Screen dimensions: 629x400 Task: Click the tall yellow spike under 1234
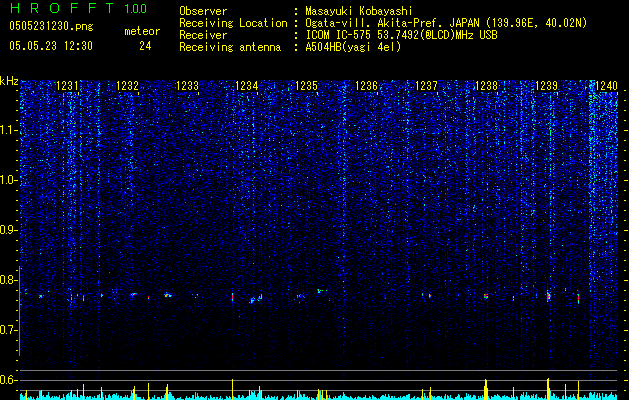pyautogui.click(x=232, y=389)
